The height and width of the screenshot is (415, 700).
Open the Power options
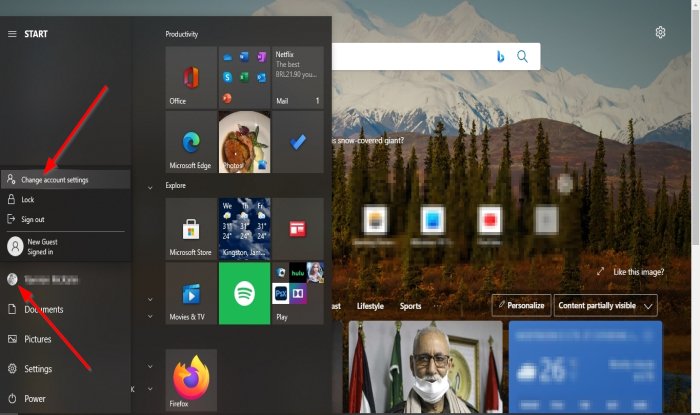[35, 398]
